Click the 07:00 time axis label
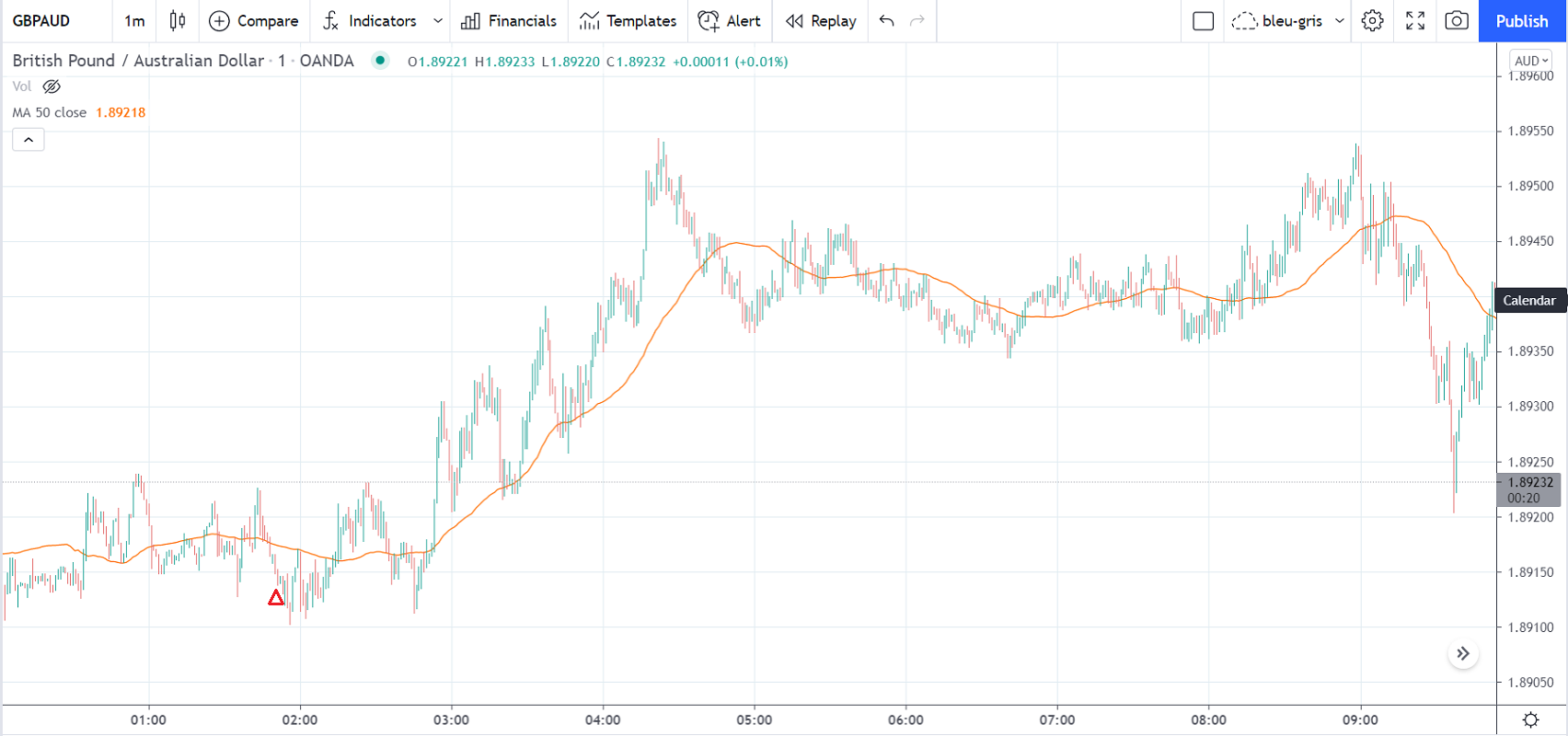This screenshot has width=1568, height=736. click(x=1057, y=720)
